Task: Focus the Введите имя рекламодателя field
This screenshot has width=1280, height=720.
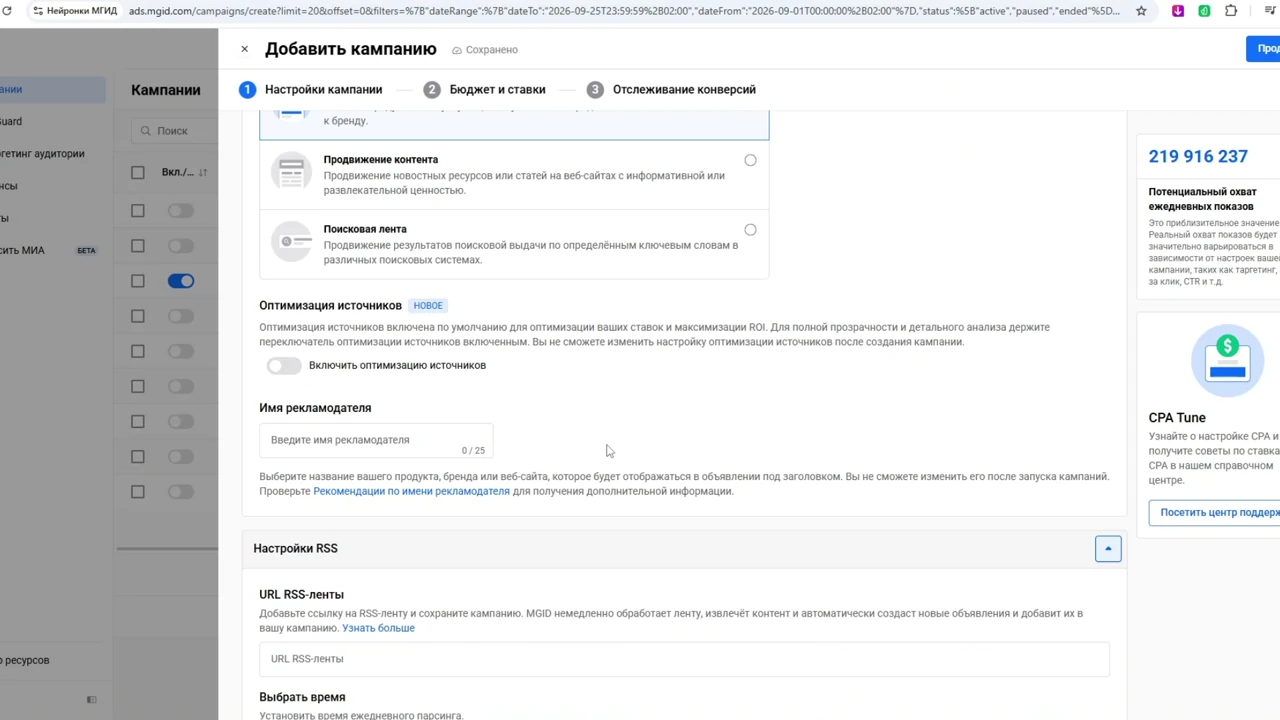Action: point(376,440)
